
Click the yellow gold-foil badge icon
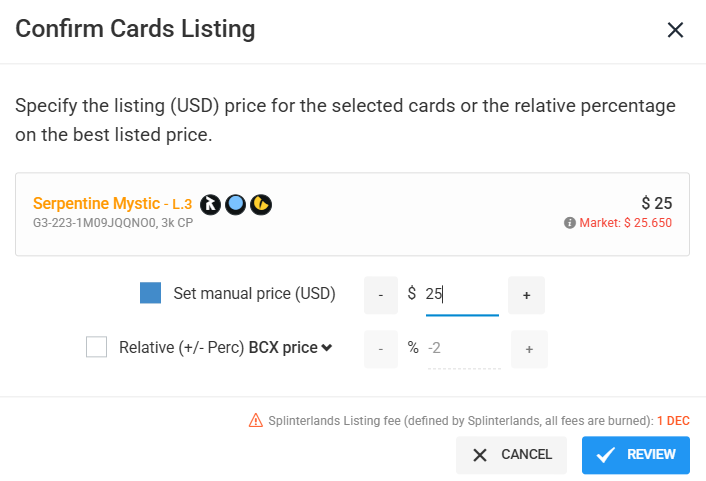261,204
